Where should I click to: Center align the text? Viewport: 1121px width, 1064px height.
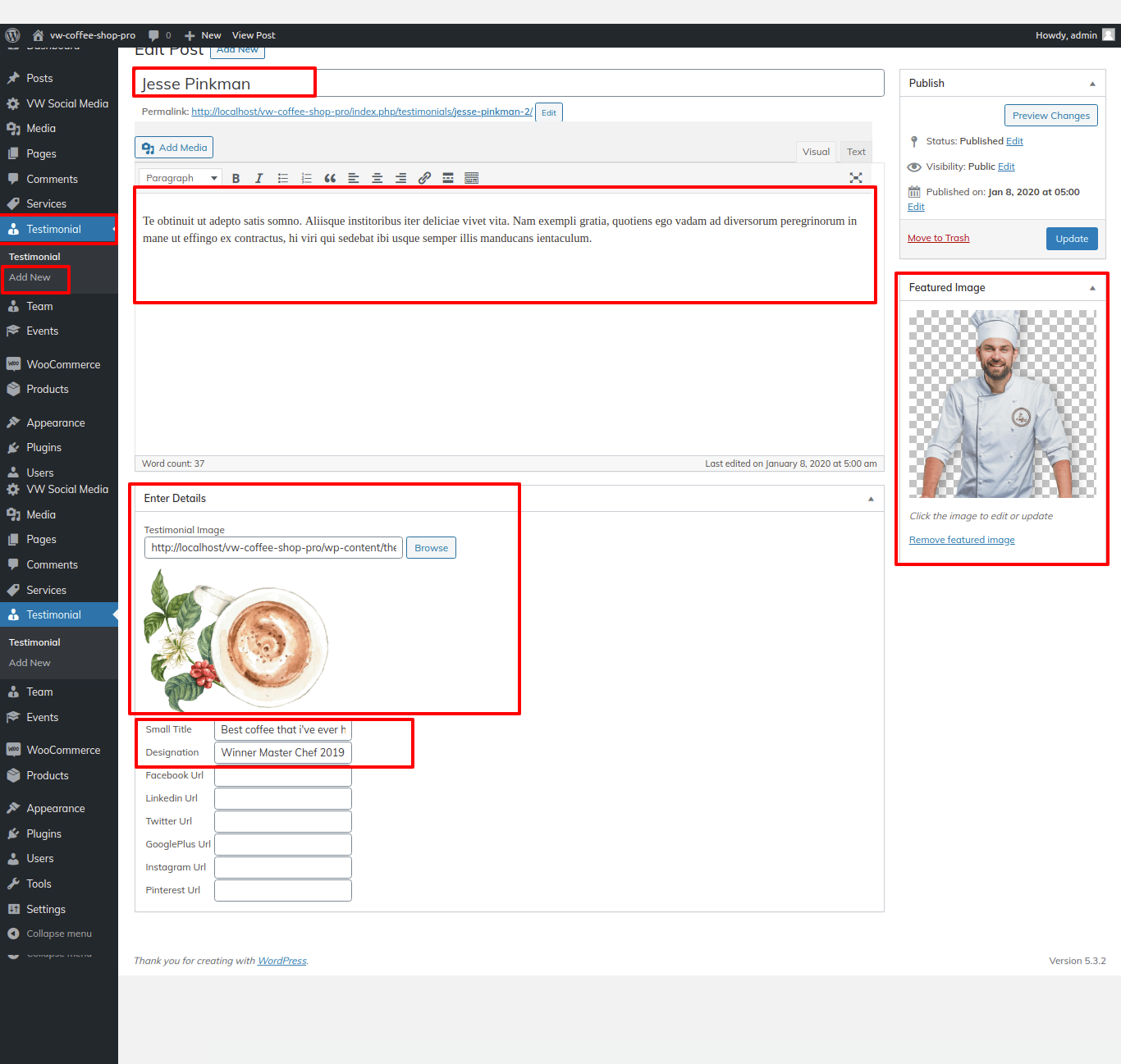377,178
